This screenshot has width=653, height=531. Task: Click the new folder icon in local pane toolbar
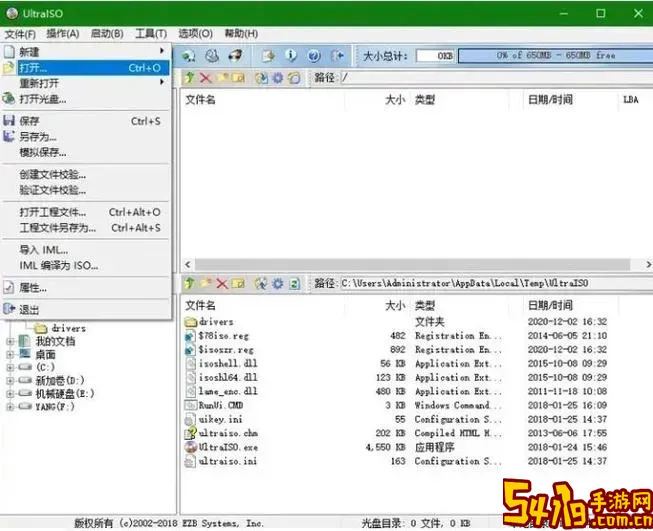pos(206,284)
